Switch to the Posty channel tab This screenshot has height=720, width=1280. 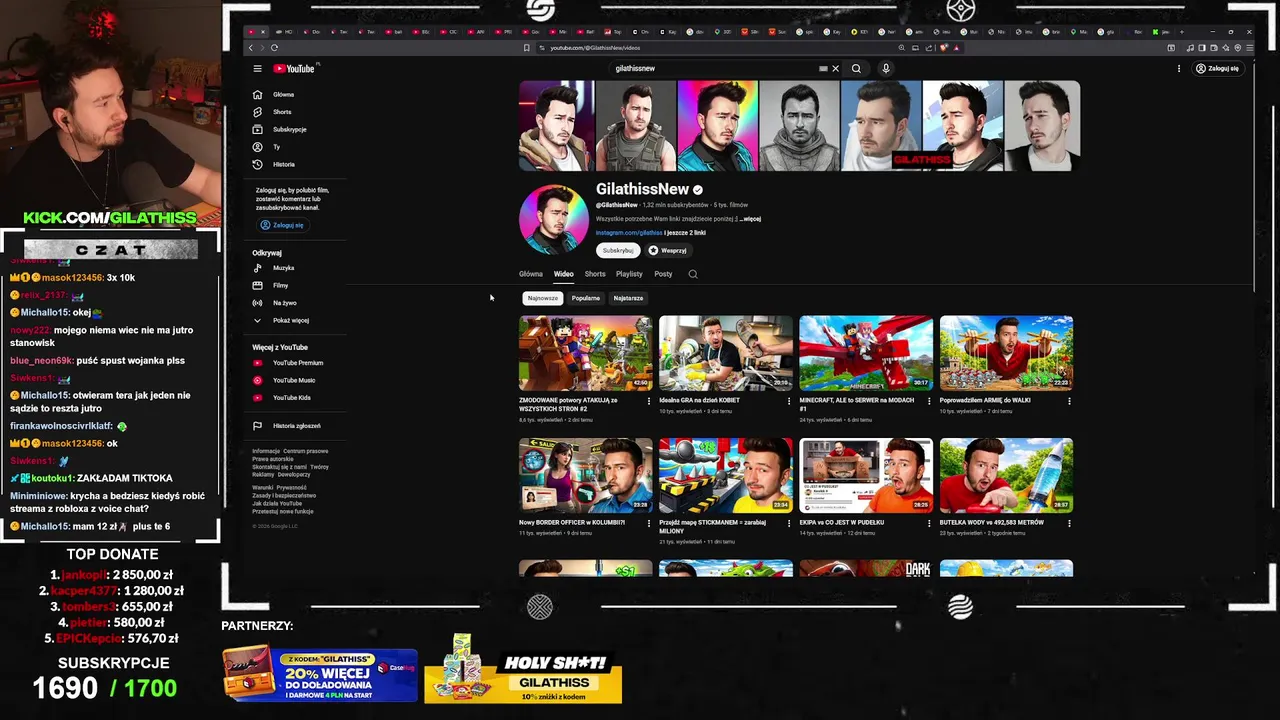(663, 274)
